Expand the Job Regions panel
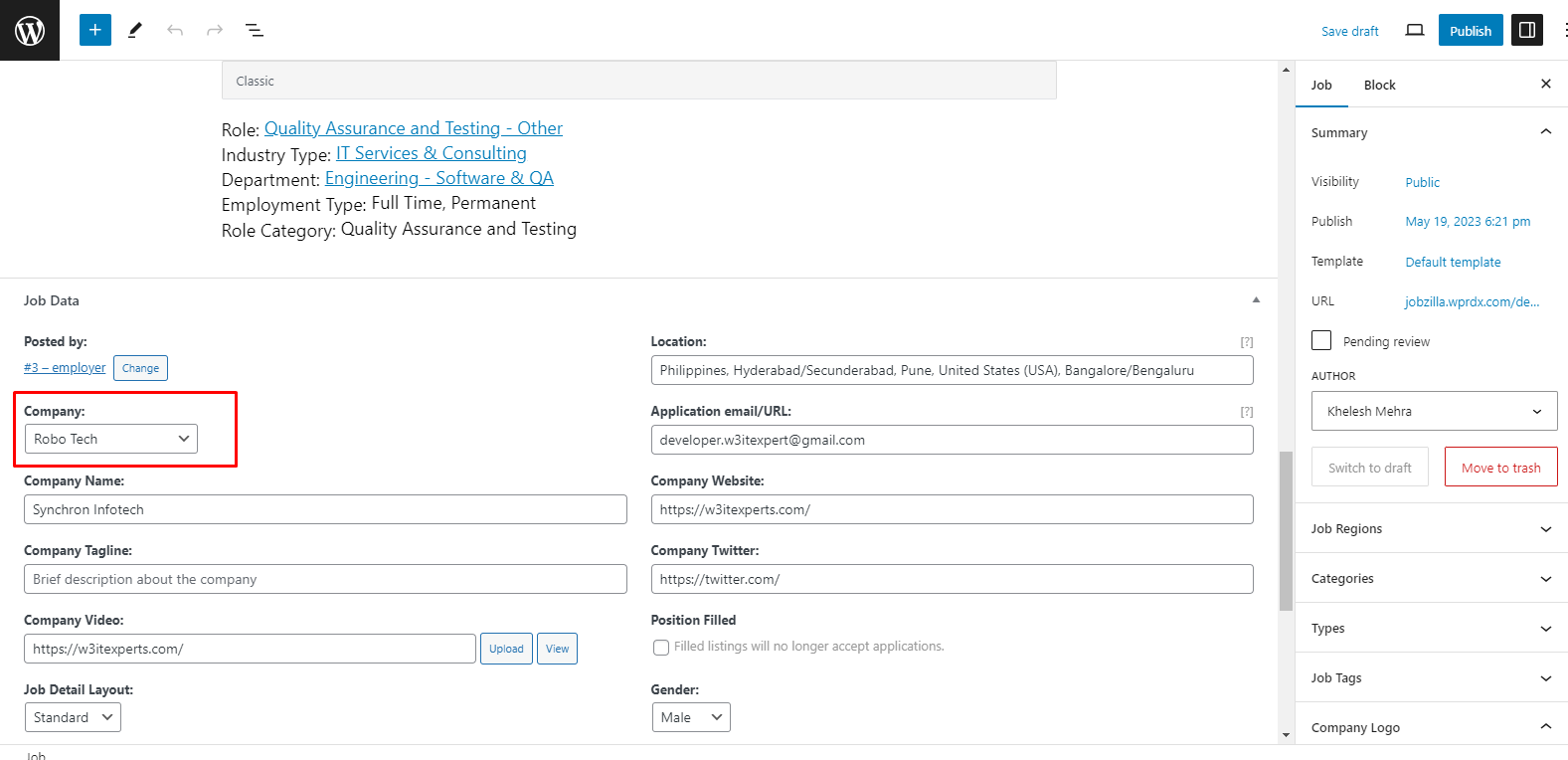Image resolution: width=1568 pixels, height=760 pixels. (x=1431, y=528)
